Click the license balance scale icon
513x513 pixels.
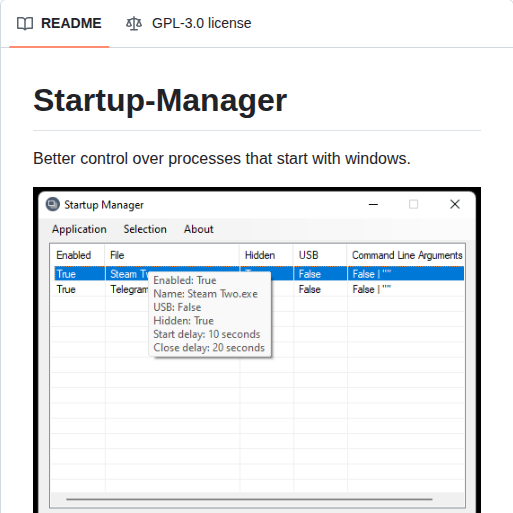pos(134,24)
